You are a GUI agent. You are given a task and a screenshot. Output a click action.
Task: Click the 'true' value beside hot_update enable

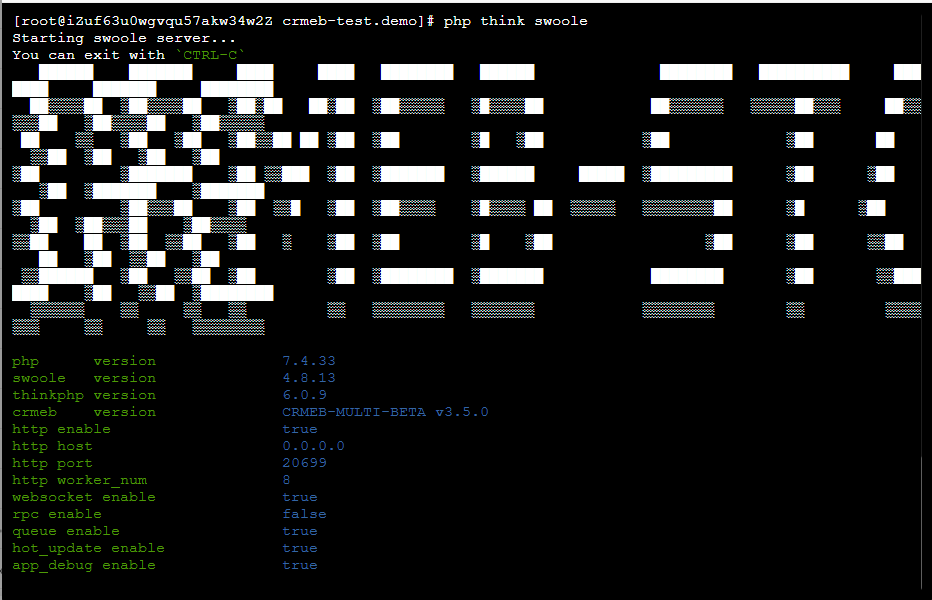[300, 548]
